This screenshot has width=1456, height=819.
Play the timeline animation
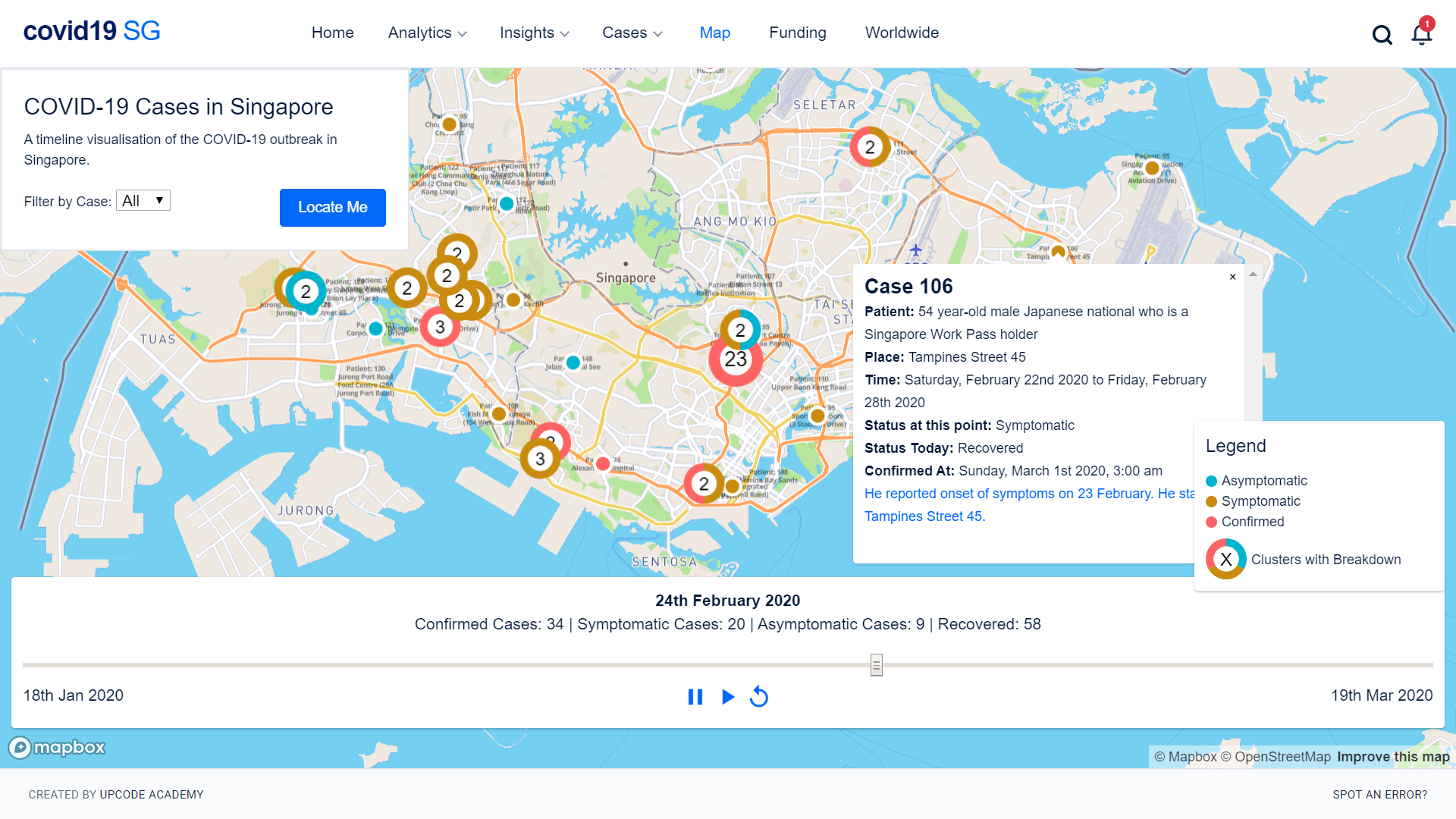pos(727,696)
